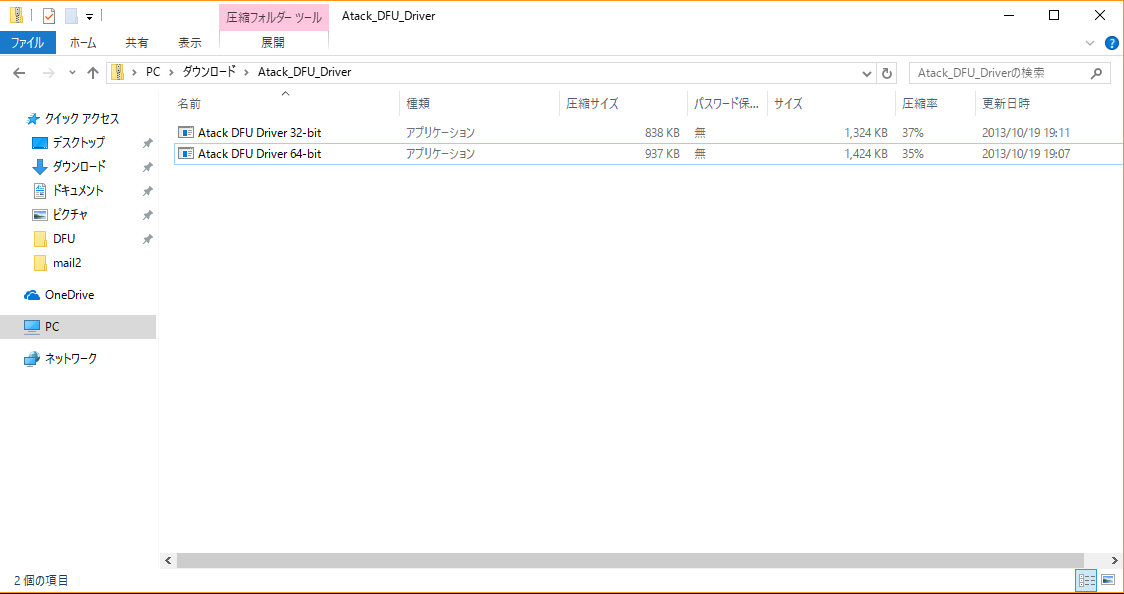The height and width of the screenshot is (594, 1124).
Task: Click the search magnifier icon
Action: click(1095, 73)
